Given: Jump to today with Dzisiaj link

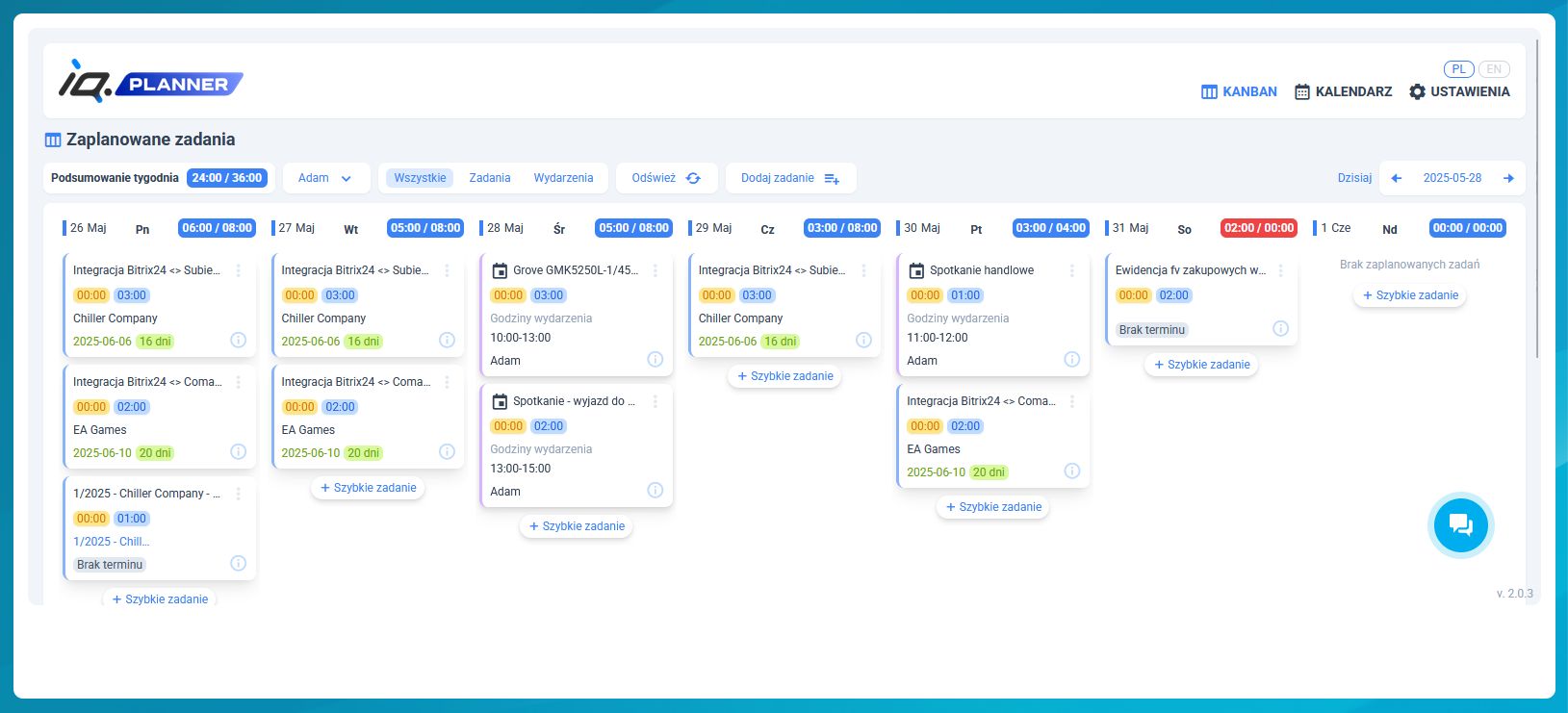Looking at the screenshot, I should click(1354, 178).
